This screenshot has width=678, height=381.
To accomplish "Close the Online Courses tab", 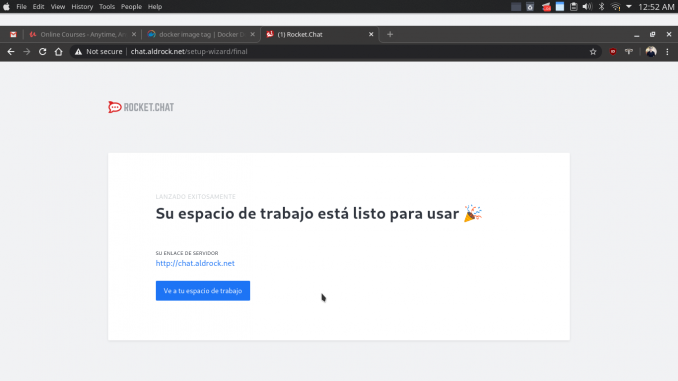I will [x=134, y=35].
